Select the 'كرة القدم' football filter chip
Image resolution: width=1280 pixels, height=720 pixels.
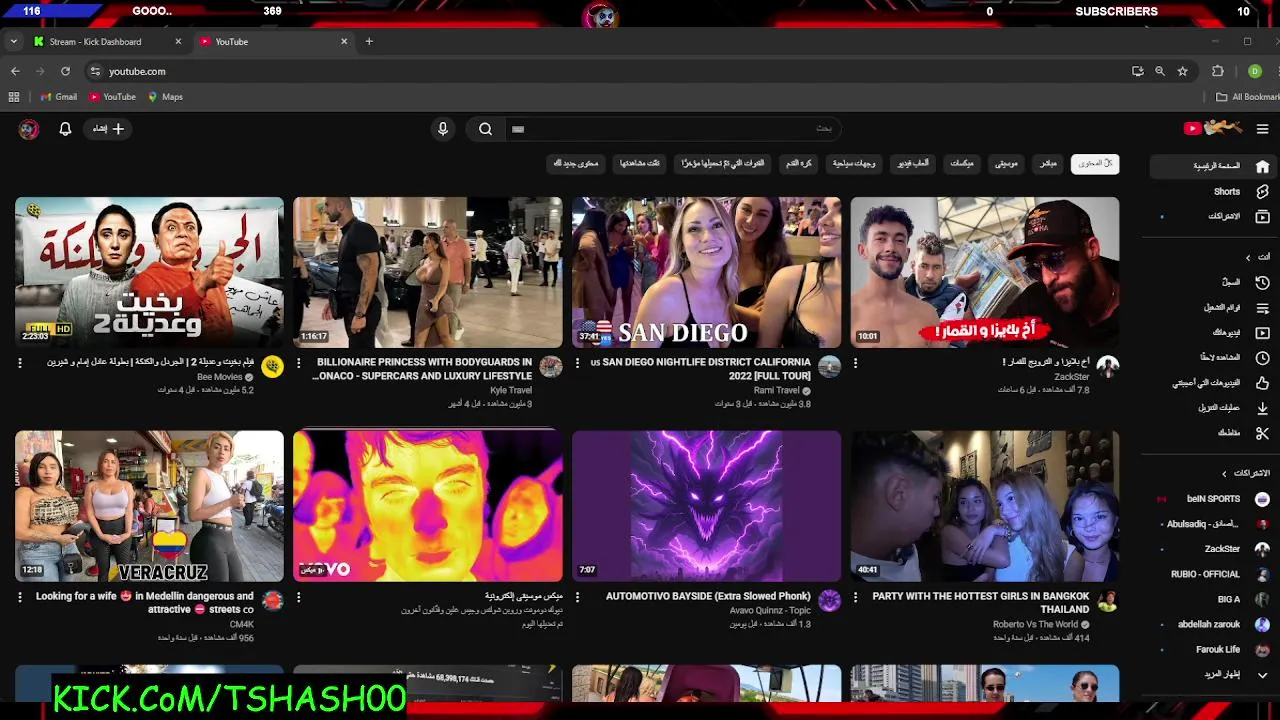(799, 163)
